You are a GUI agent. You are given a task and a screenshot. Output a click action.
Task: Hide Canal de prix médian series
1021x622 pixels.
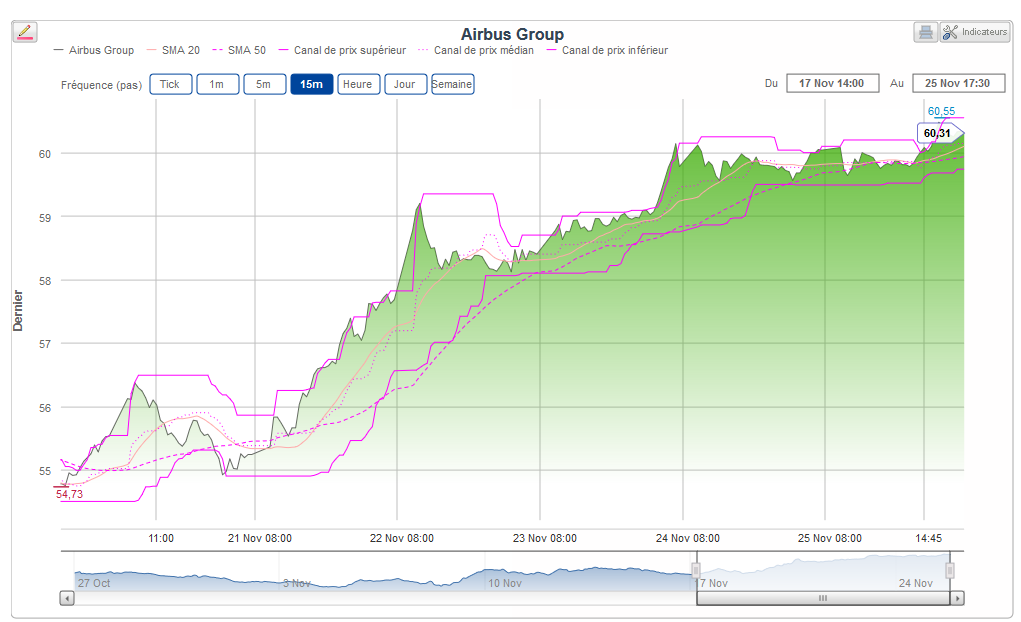coord(483,50)
